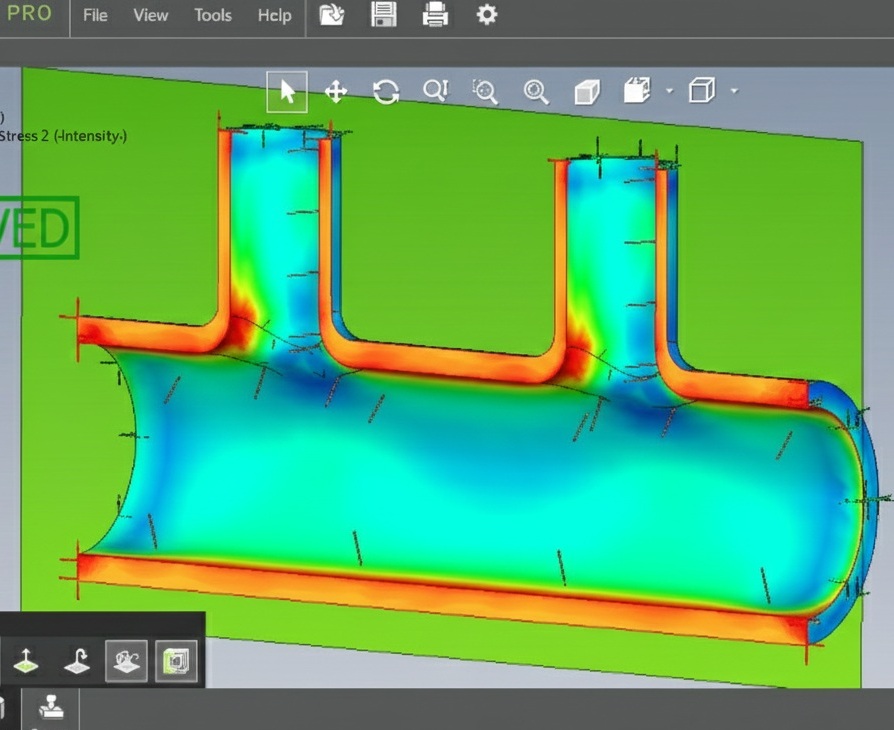Click the solid cube view icon
Image resolution: width=894 pixels, height=730 pixels.
tap(586, 92)
